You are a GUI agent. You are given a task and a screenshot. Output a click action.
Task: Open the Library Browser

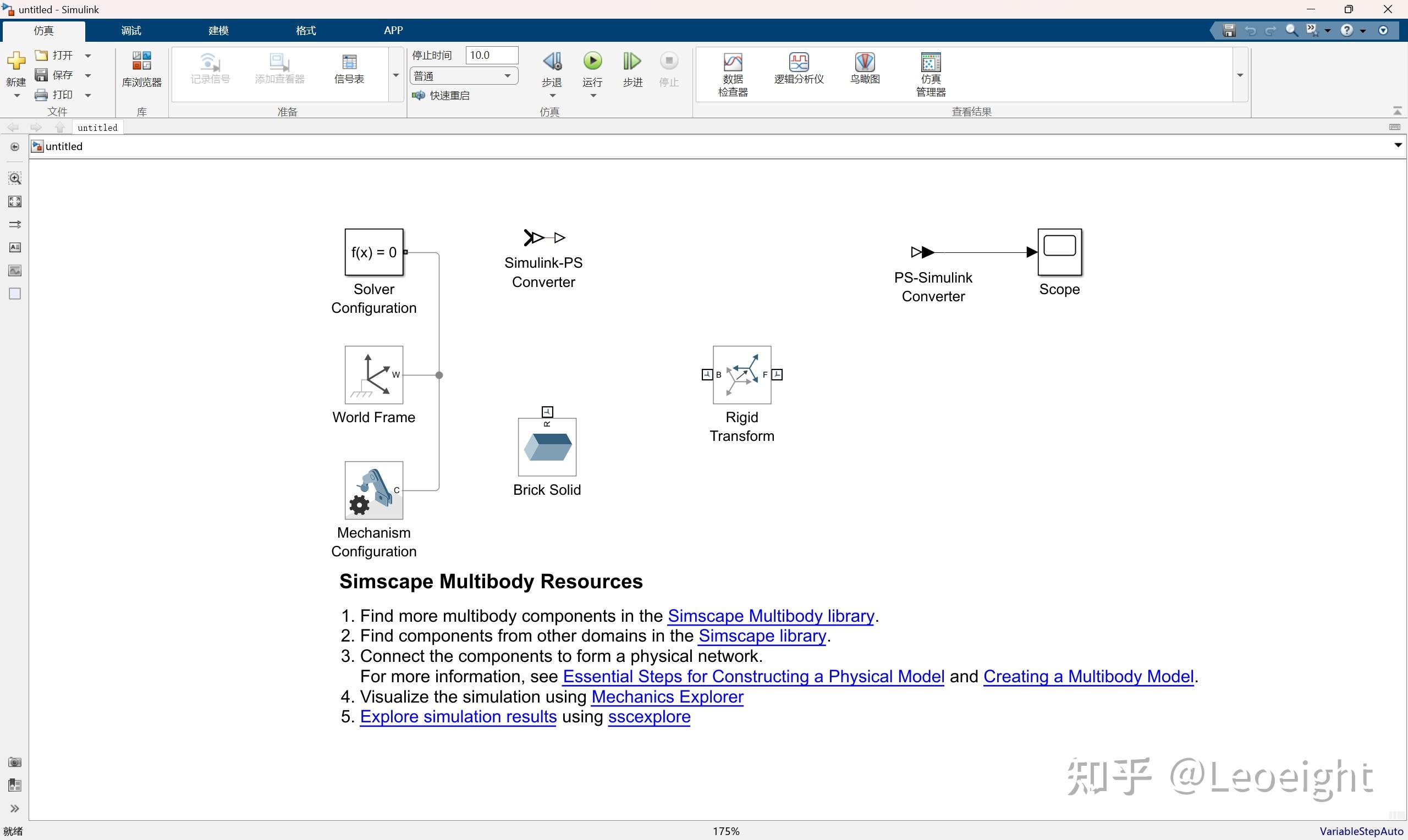click(141, 69)
